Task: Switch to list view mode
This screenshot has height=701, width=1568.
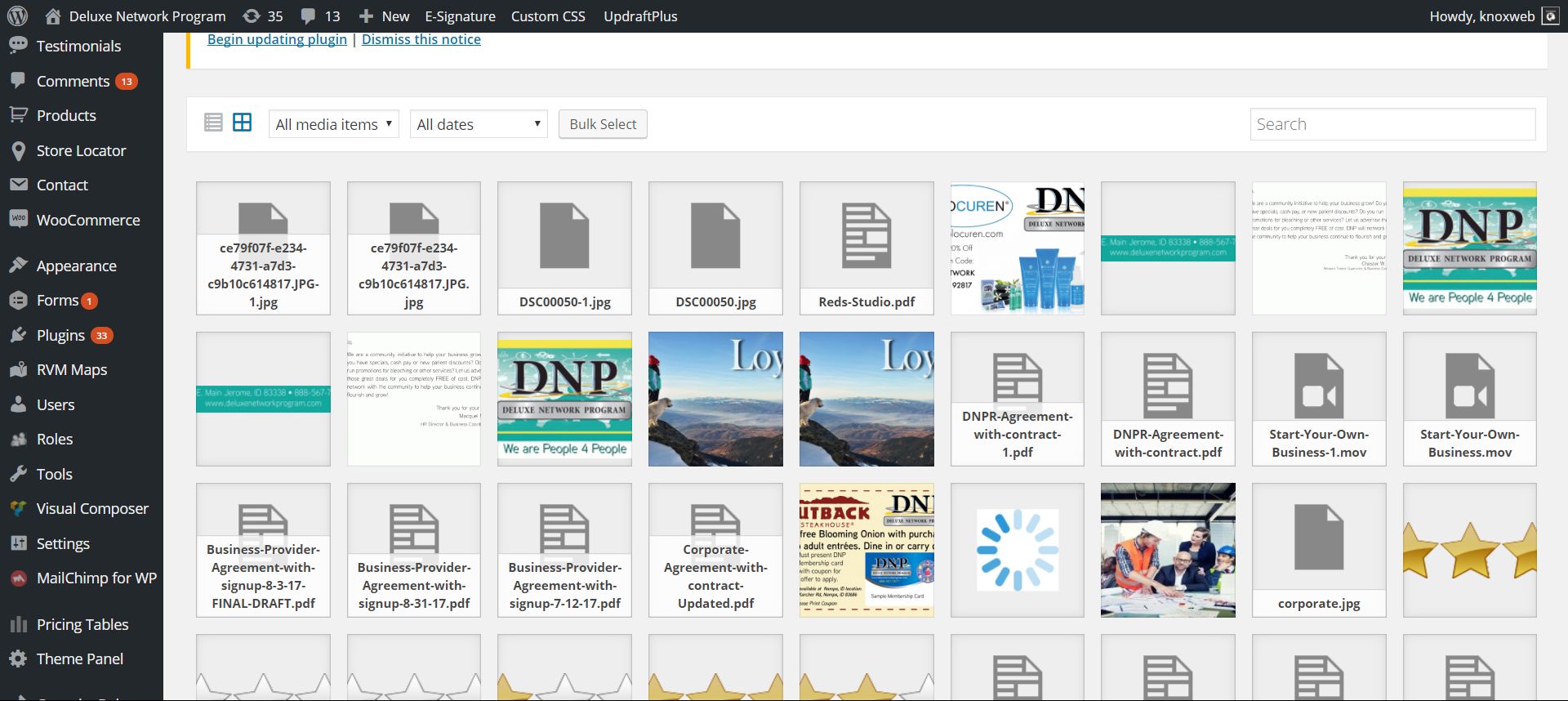Action: click(213, 123)
